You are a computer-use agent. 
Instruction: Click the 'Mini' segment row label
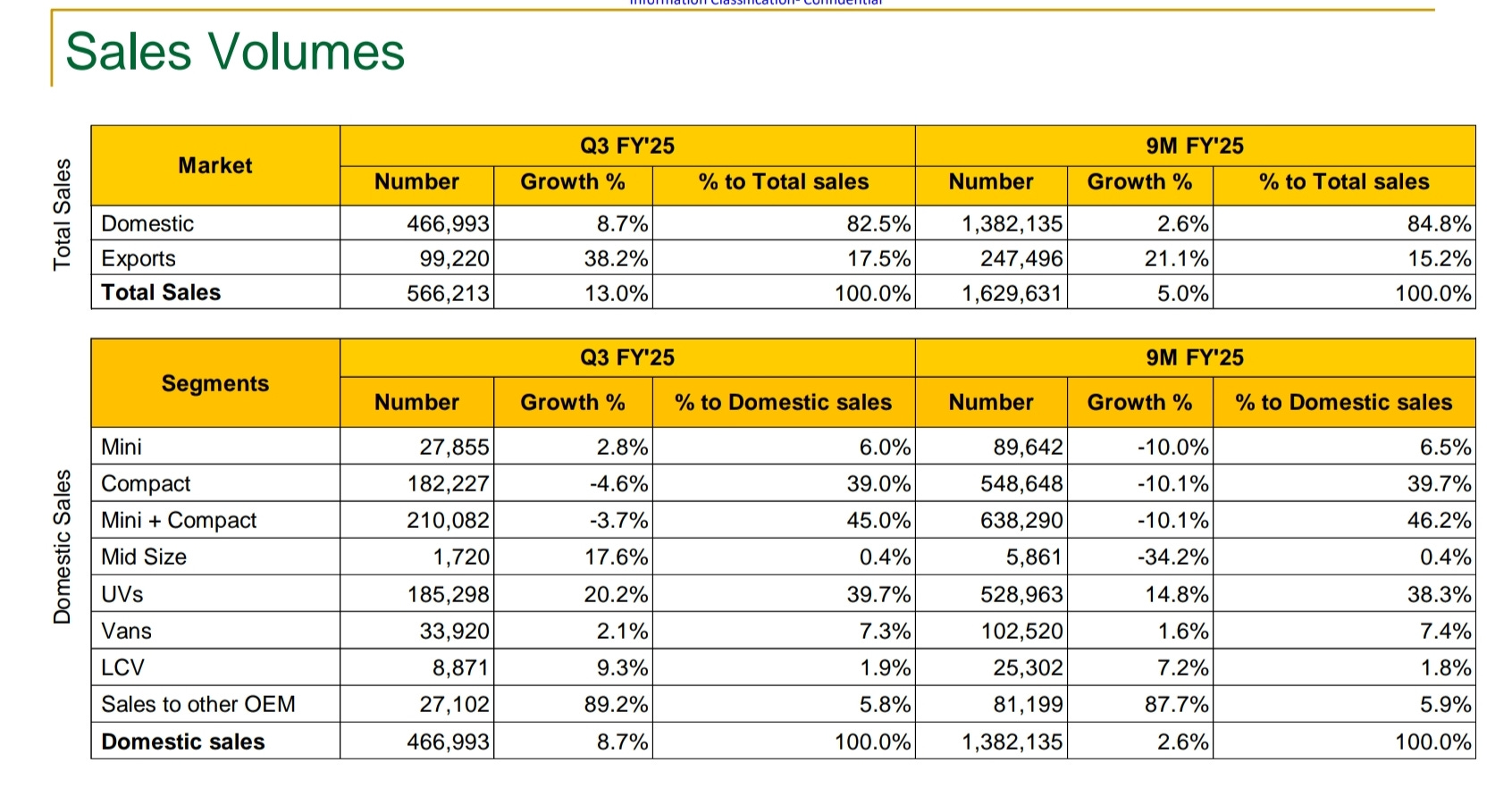[x=122, y=446]
